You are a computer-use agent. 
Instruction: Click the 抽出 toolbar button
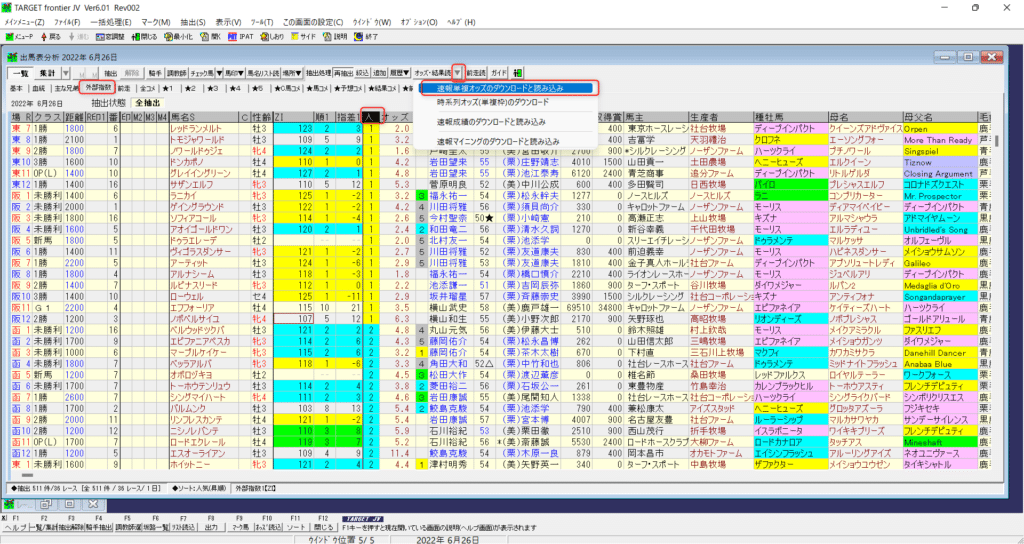coord(110,72)
